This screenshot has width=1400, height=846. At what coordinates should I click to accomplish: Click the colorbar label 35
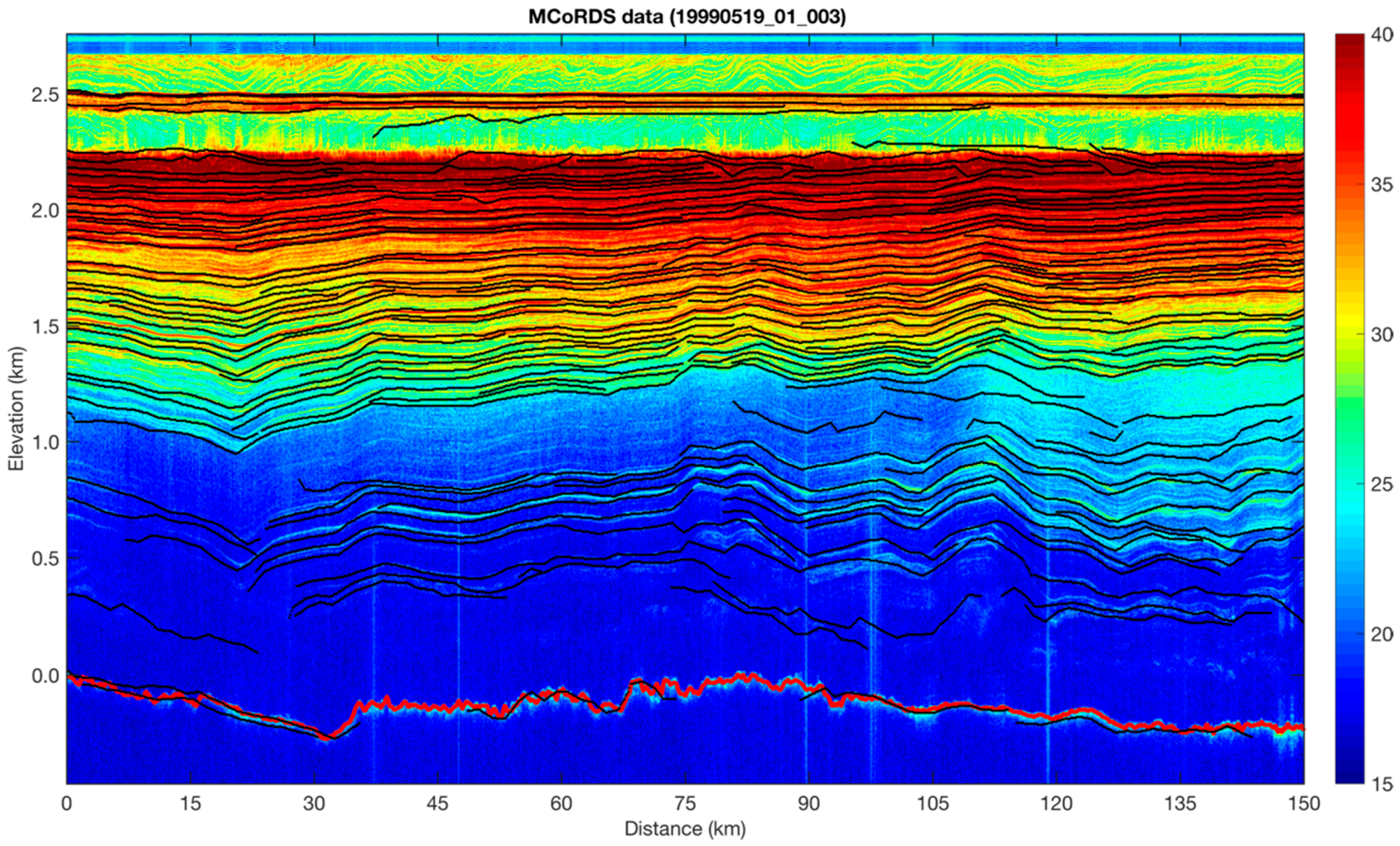(x=1382, y=185)
